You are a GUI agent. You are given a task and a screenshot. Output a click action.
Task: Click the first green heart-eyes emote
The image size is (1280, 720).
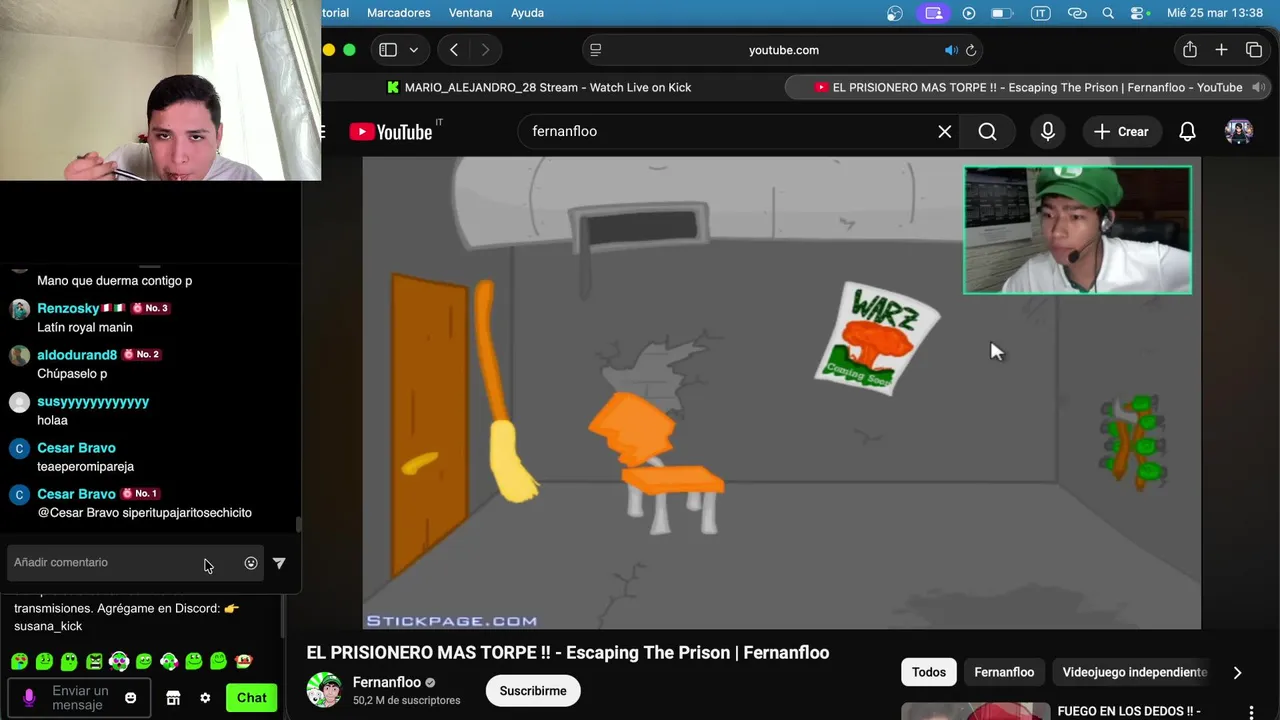(19, 661)
